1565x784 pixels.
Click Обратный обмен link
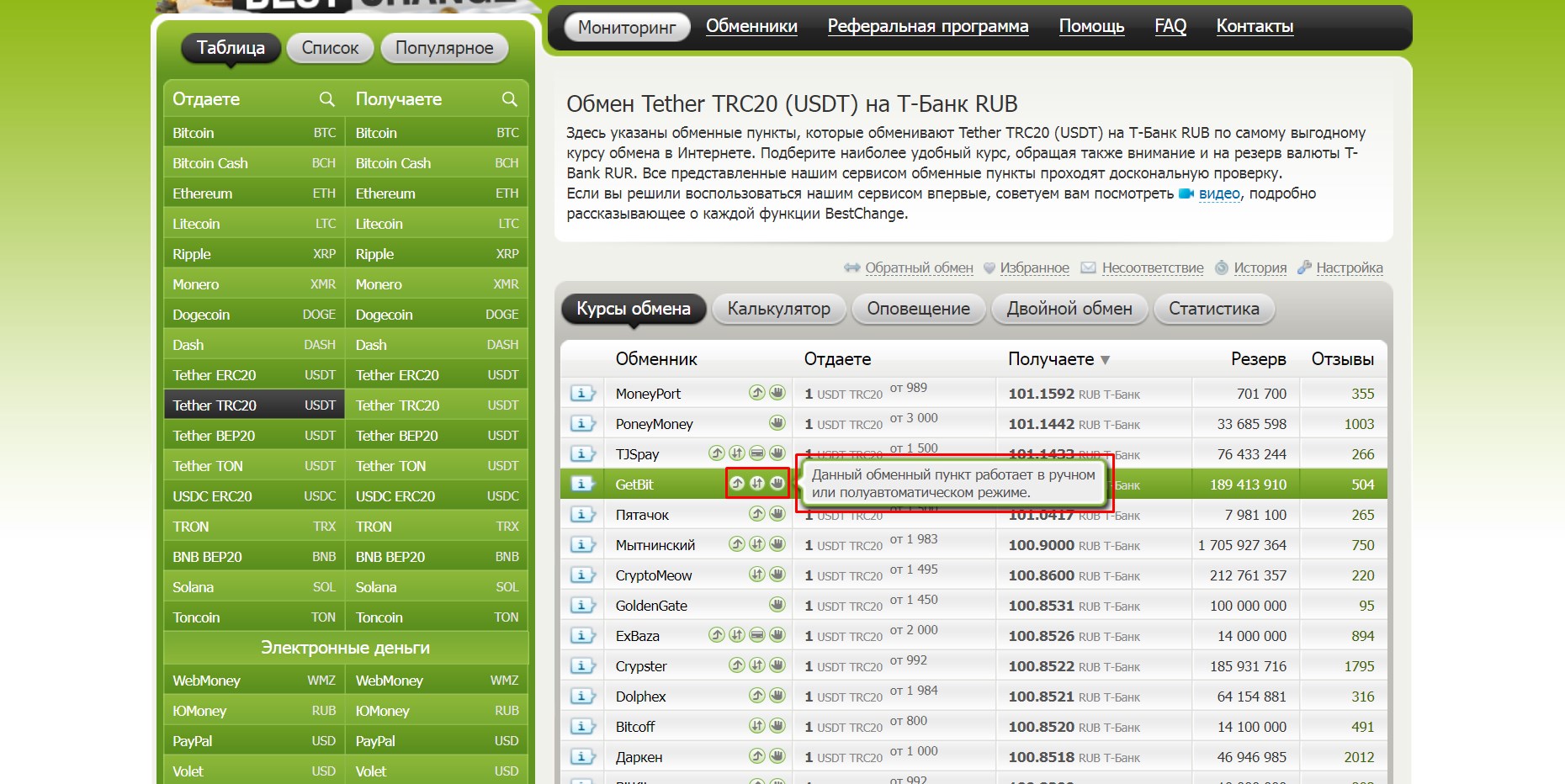tap(919, 268)
